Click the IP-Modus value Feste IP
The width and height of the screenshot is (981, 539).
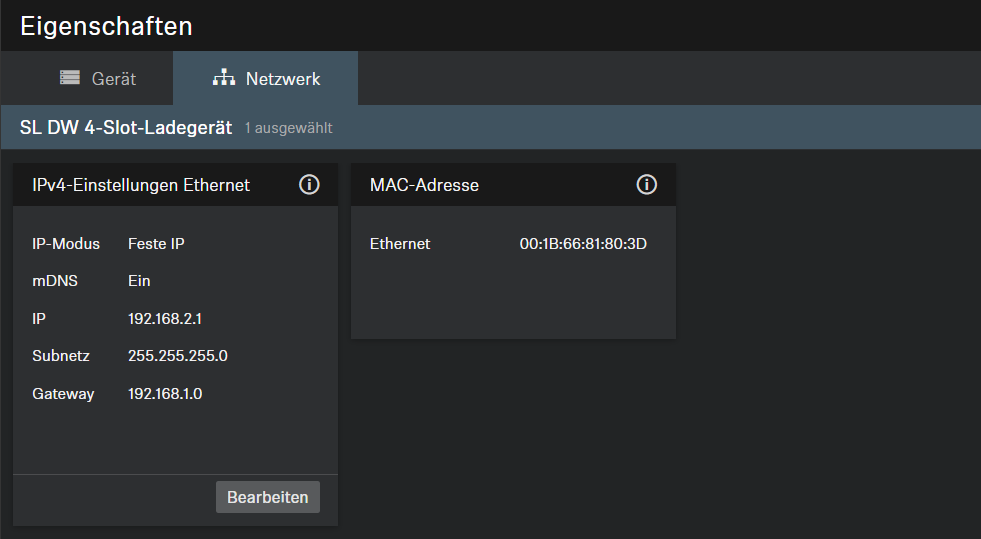click(x=156, y=243)
